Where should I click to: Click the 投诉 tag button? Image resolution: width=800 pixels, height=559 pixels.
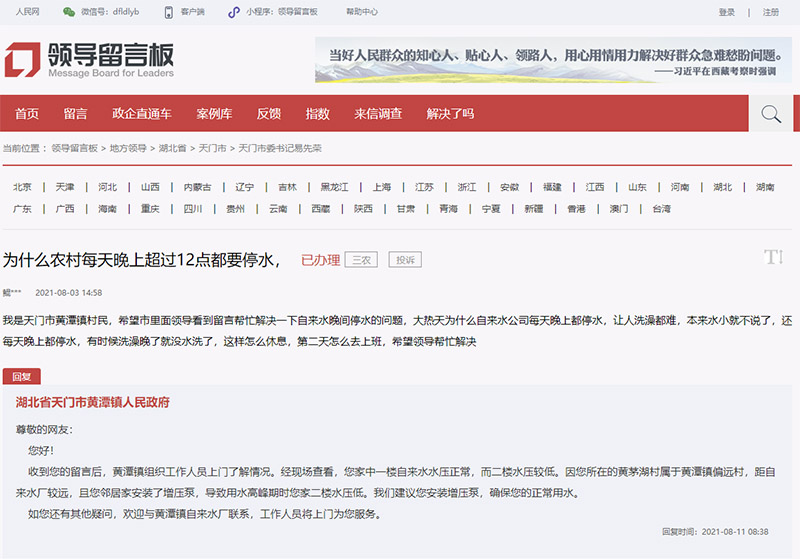tap(405, 260)
